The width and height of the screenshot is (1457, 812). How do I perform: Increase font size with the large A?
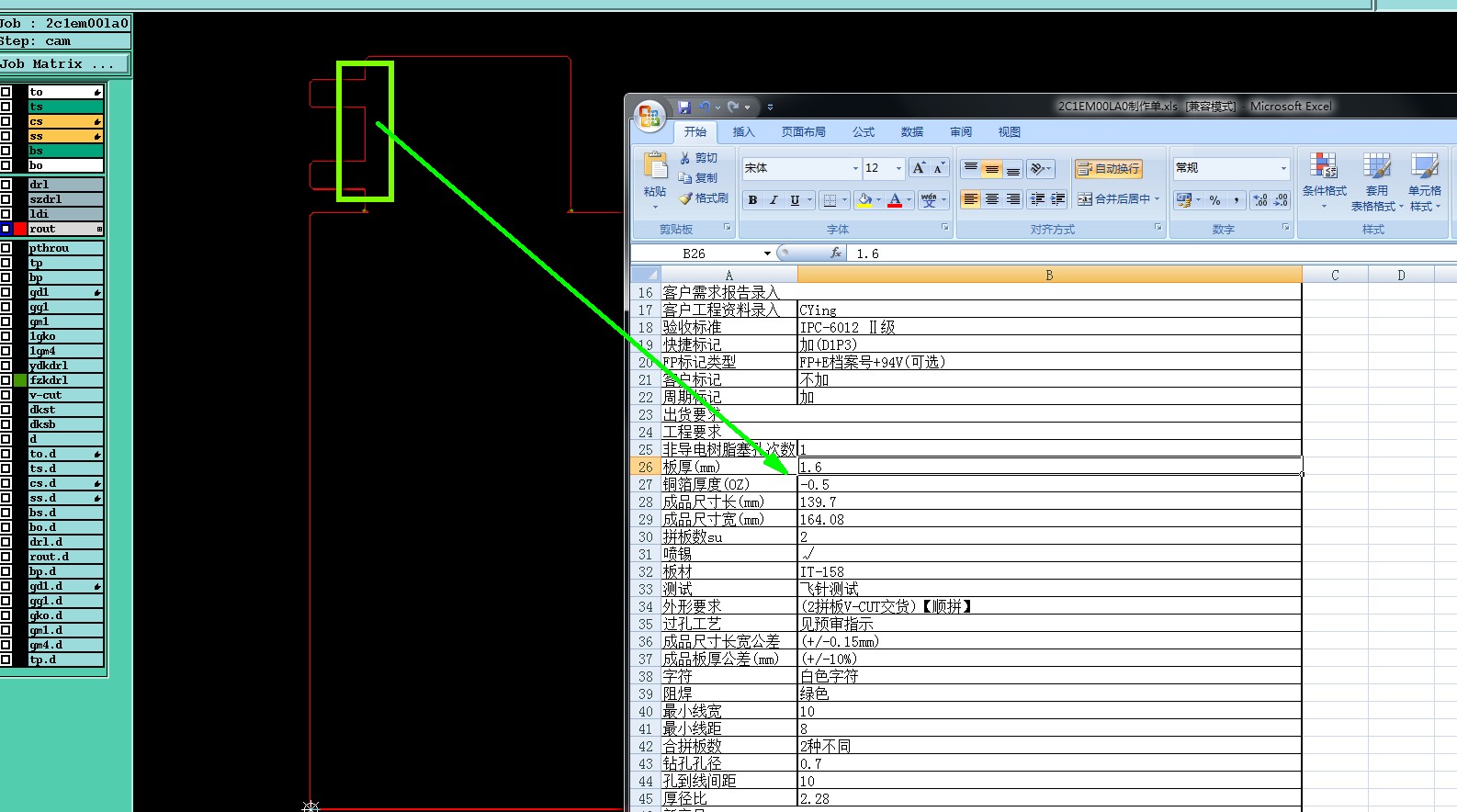pyautogui.click(x=919, y=168)
